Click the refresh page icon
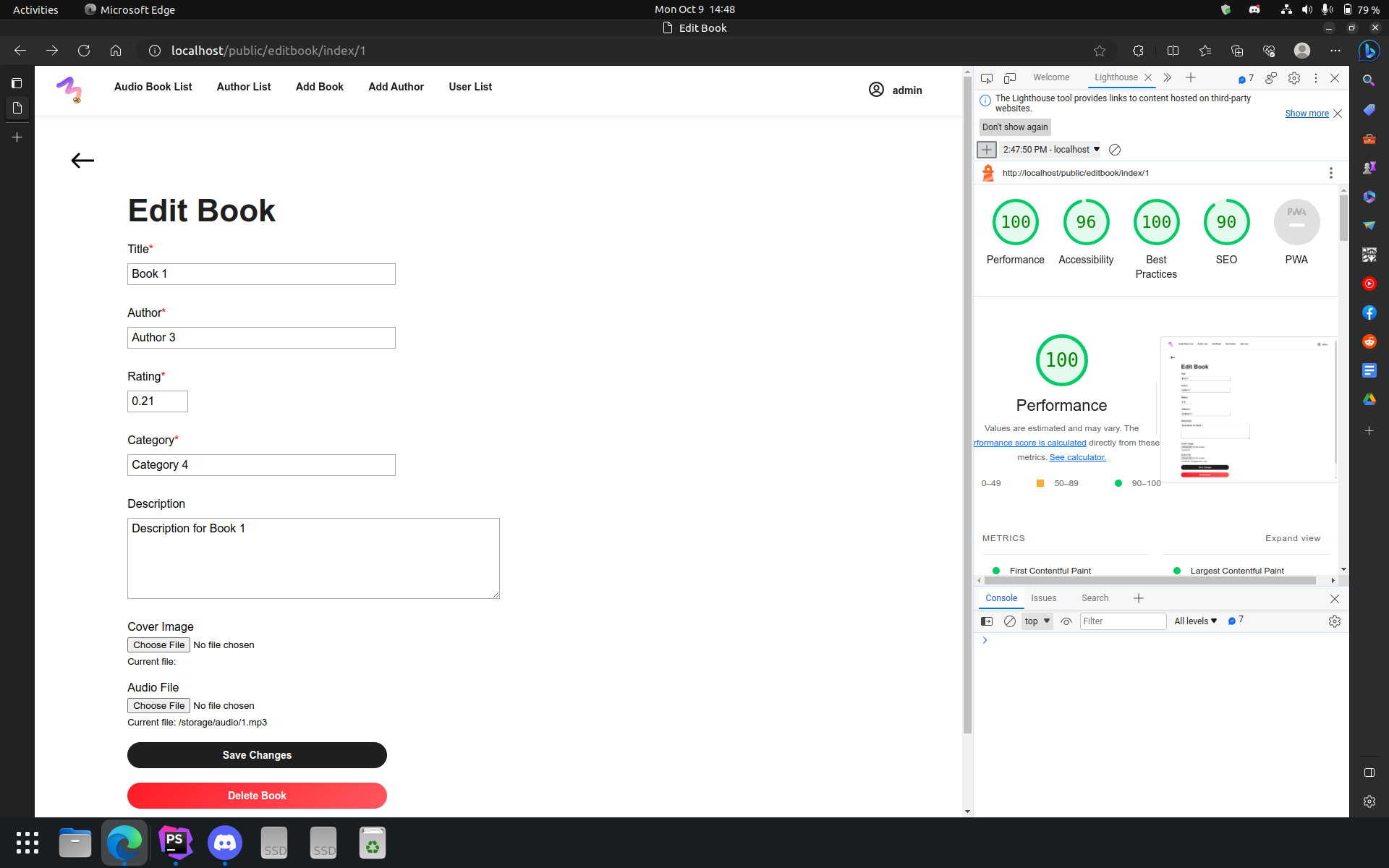This screenshot has height=868, width=1389. 84,51
